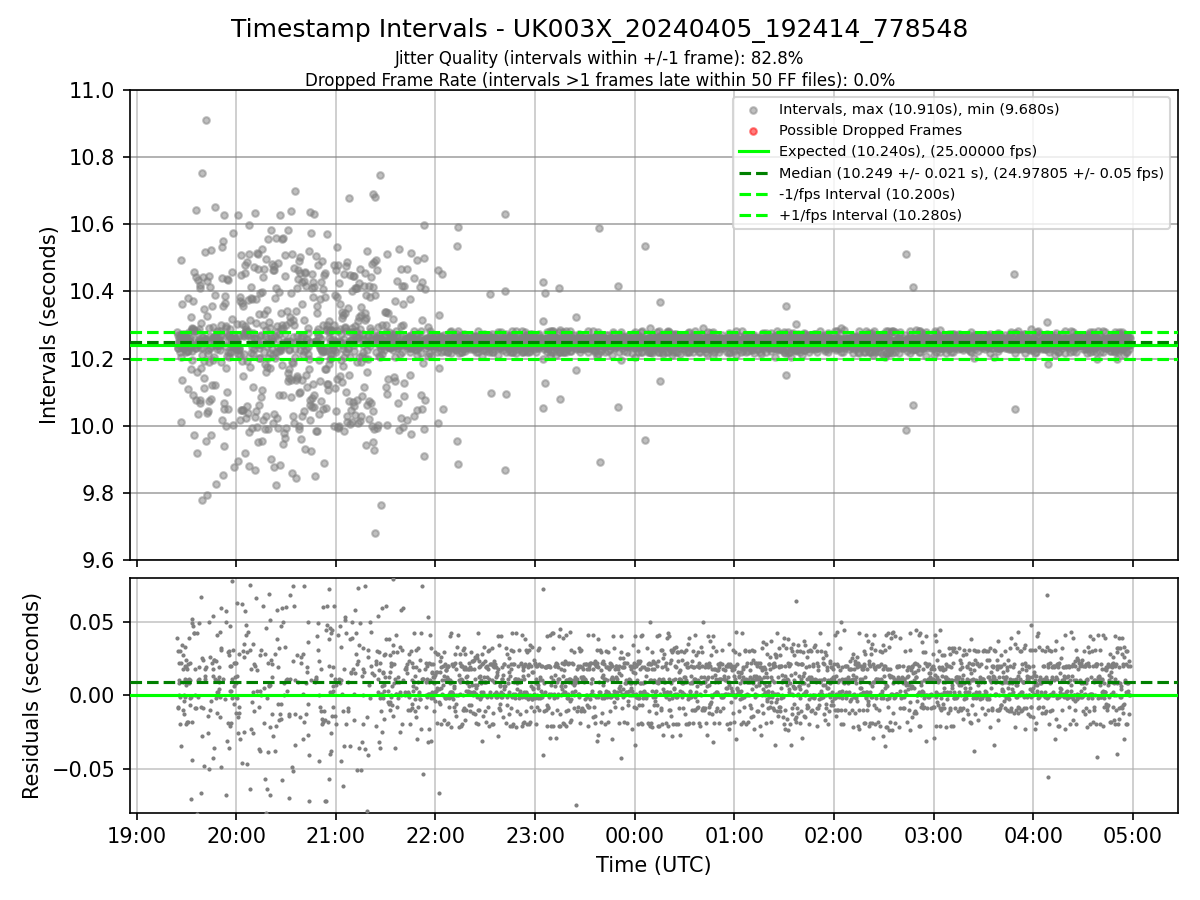
Task: Click the x-axis tick label 04:00
Action: [1033, 834]
